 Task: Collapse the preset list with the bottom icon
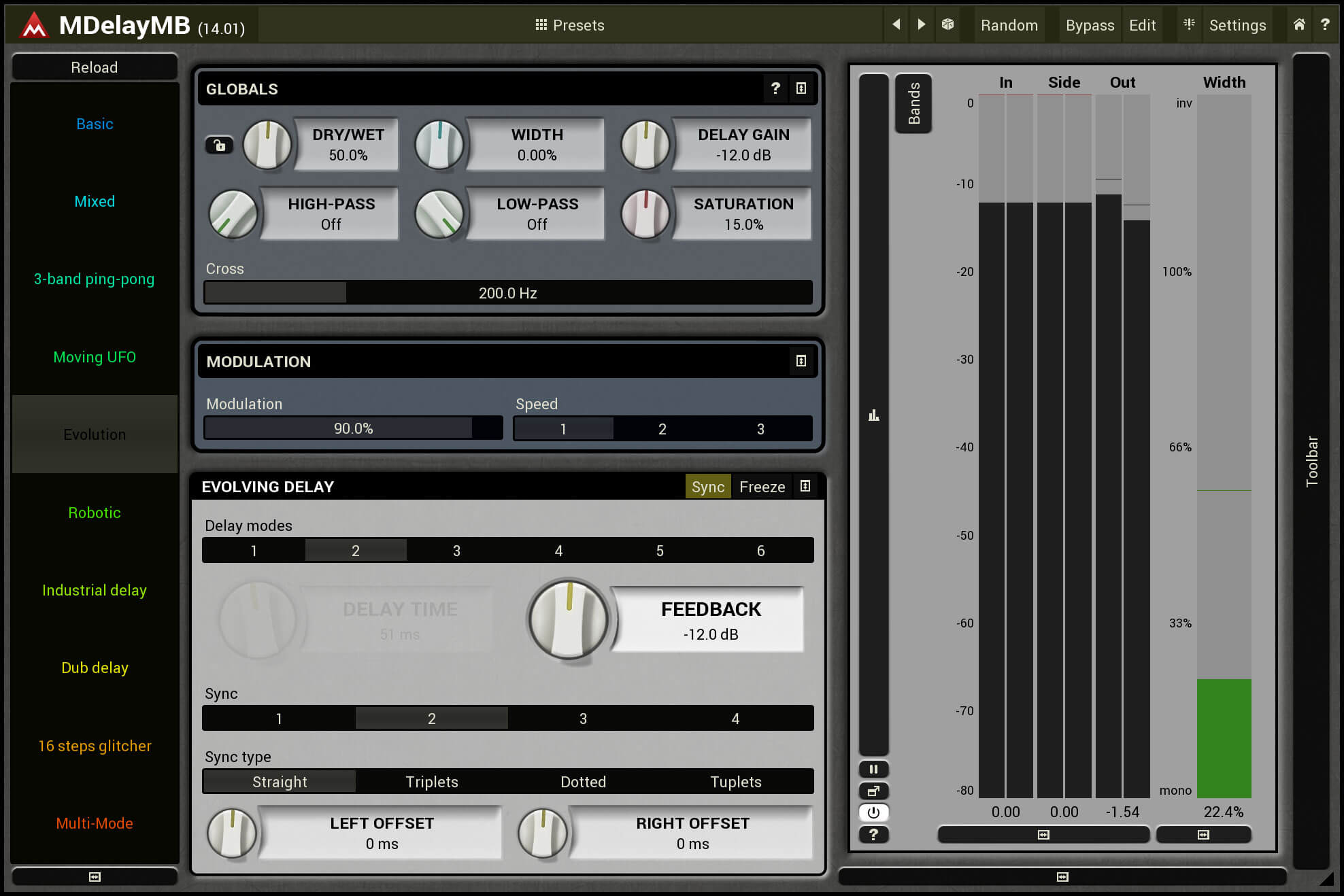click(x=95, y=877)
